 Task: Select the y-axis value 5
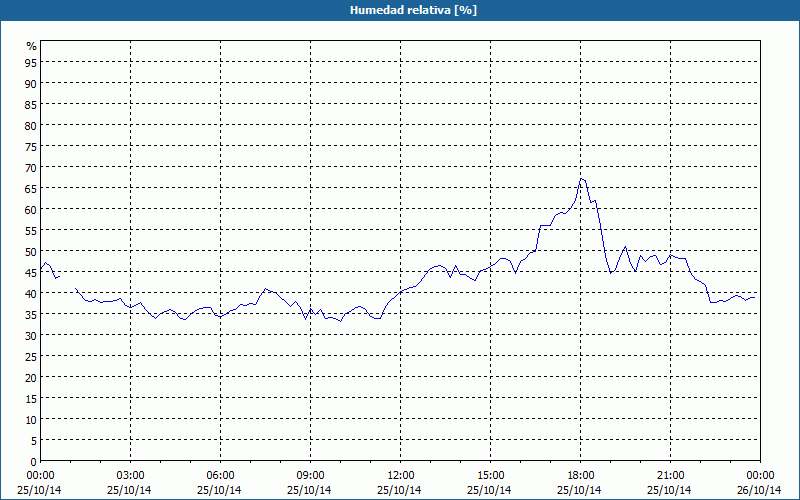pos(34,441)
